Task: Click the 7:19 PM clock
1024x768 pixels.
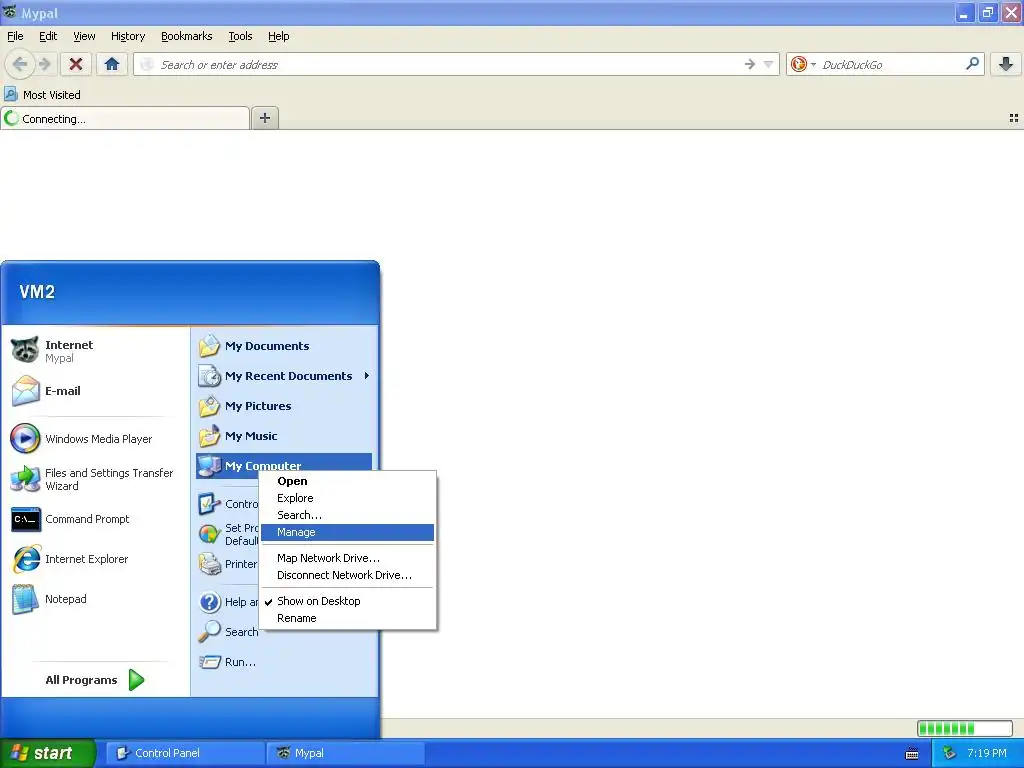Action: pyautogui.click(x=987, y=753)
